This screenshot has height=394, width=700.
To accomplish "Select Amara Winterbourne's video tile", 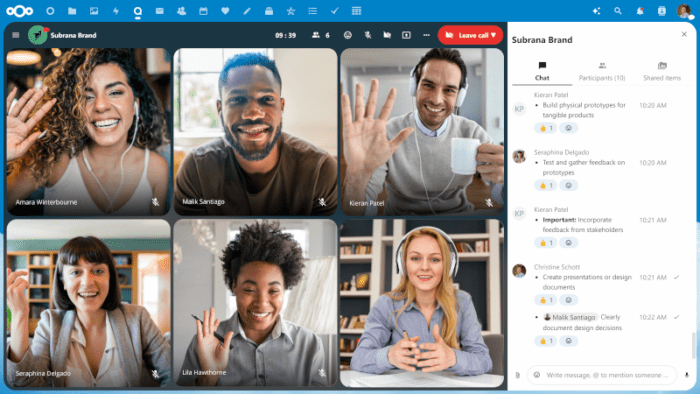I will click(x=88, y=132).
